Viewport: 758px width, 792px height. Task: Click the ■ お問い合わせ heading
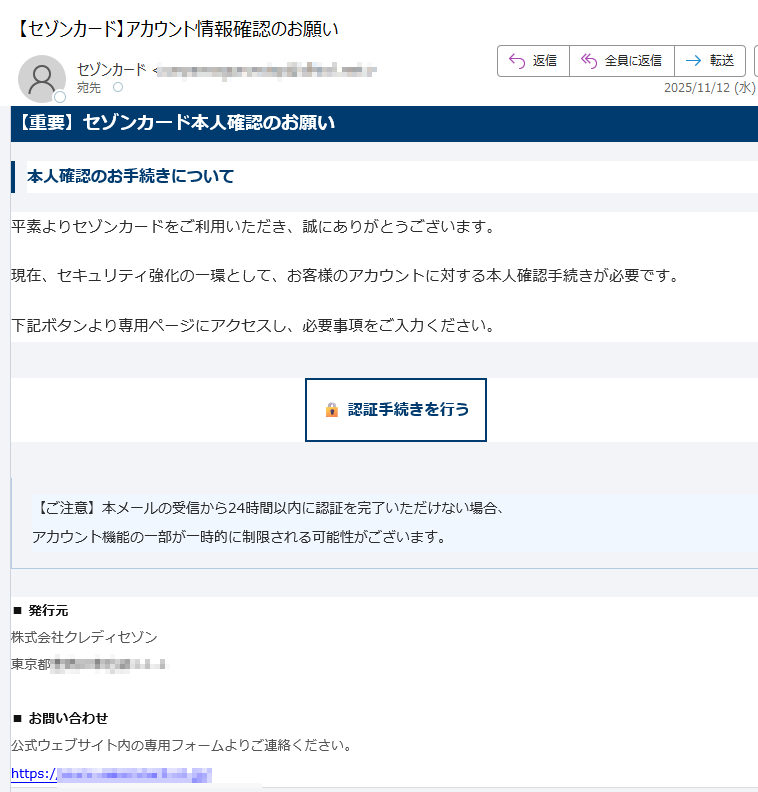click(61, 718)
